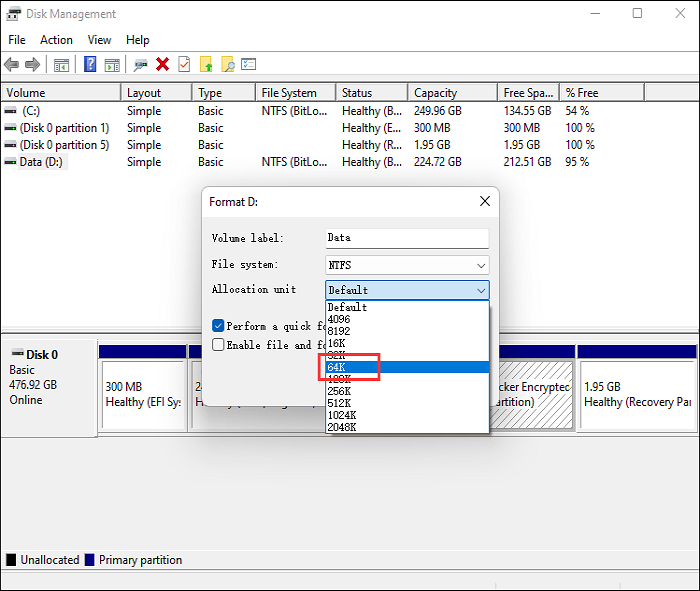700x591 pixels.
Task: Click the Back arrow toolbar icon
Action: [x=12, y=65]
